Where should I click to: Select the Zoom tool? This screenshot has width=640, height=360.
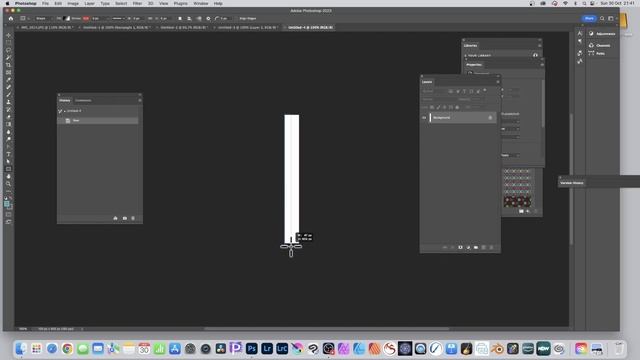click(x=9, y=184)
